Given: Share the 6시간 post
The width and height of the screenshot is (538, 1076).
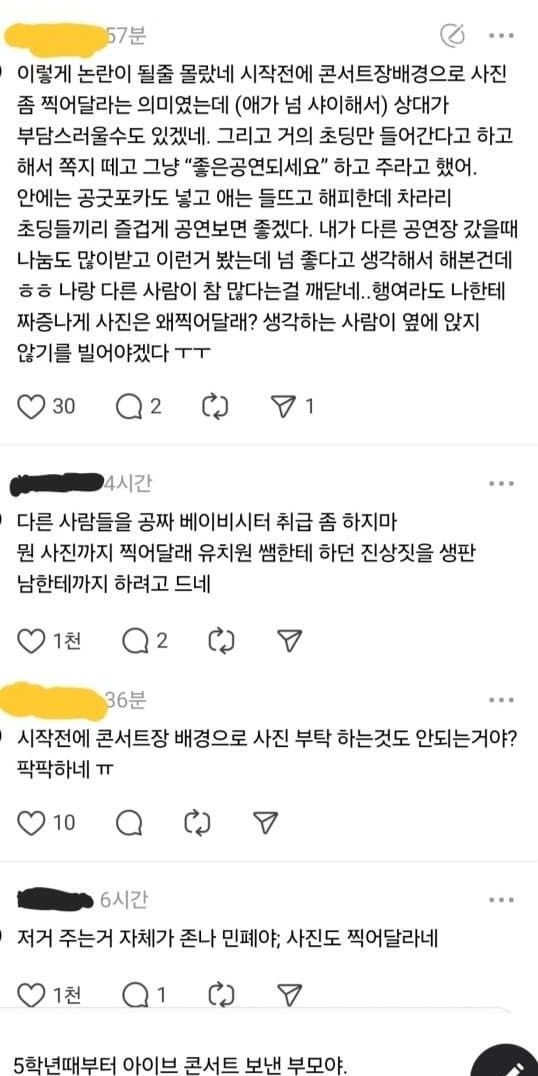Looking at the screenshot, I should (290, 993).
